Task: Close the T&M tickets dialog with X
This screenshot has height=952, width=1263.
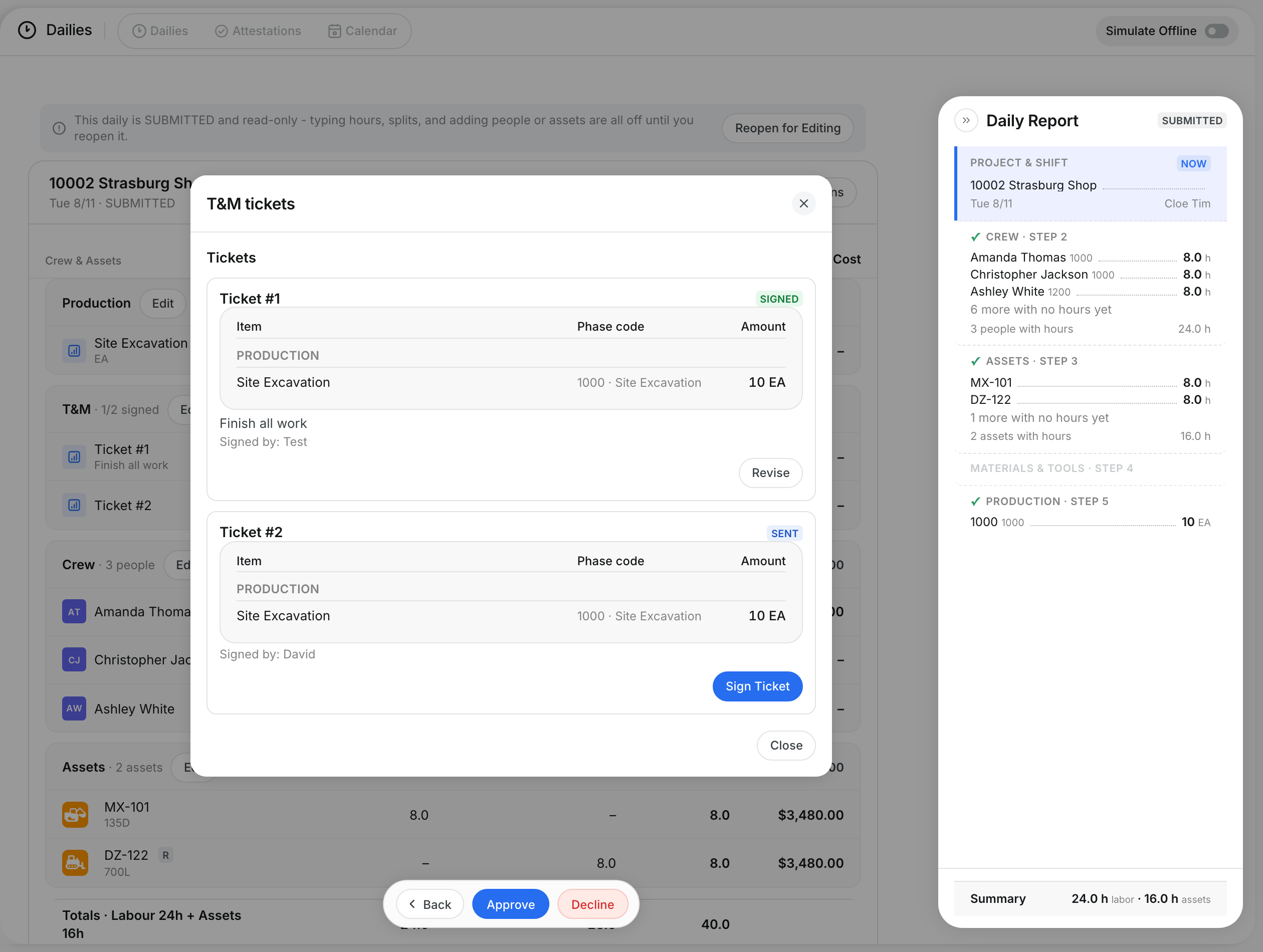Action: click(803, 204)
